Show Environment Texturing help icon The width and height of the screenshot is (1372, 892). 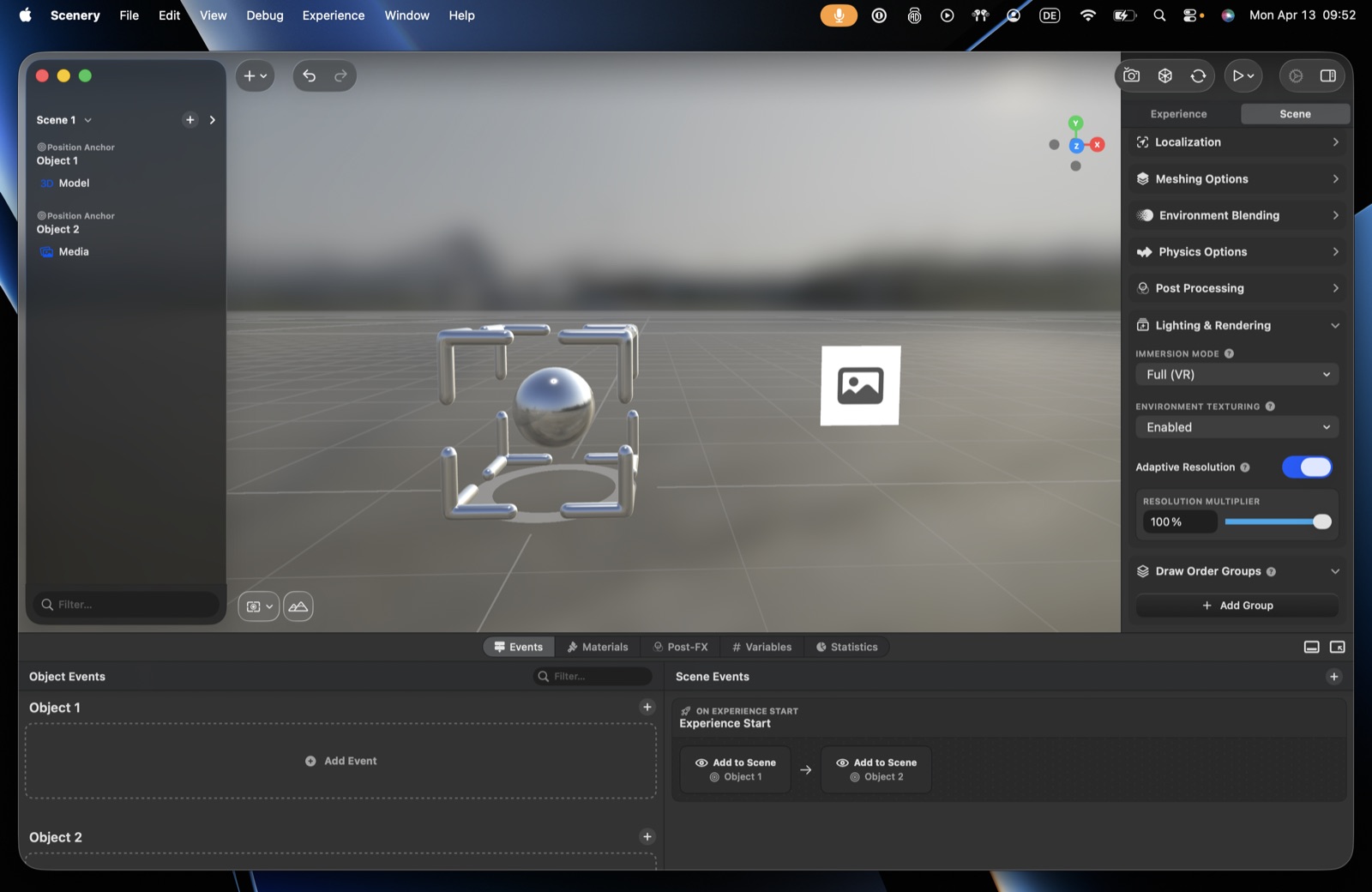pos(1270,407)
